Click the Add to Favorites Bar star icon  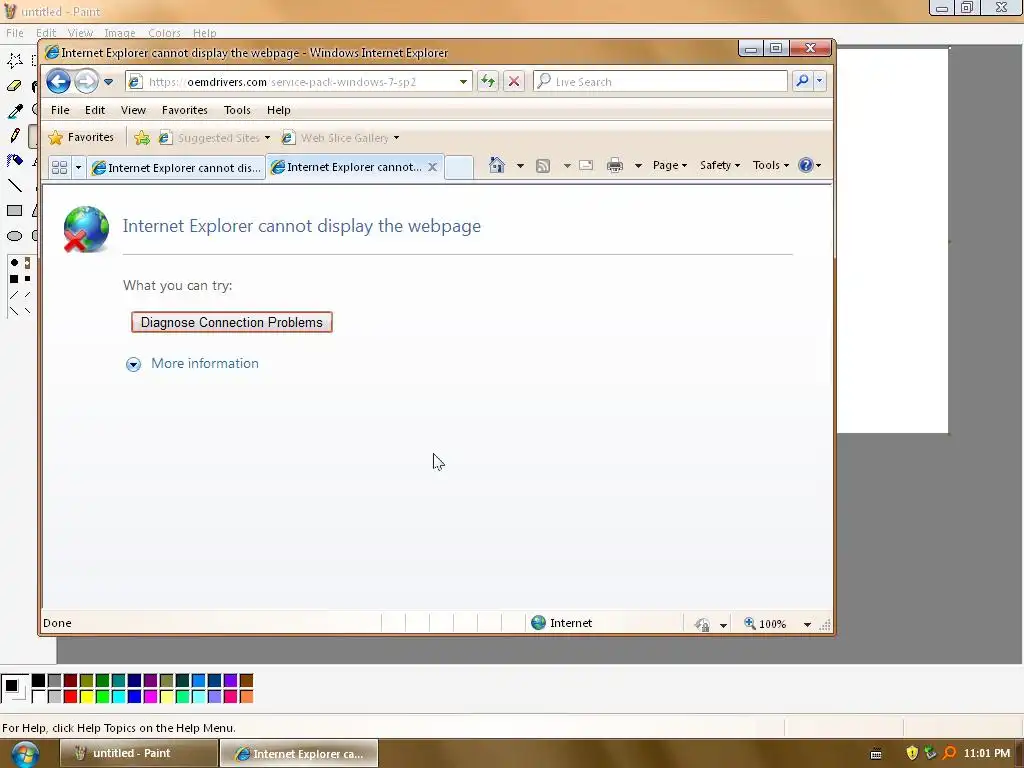[142, 138]
